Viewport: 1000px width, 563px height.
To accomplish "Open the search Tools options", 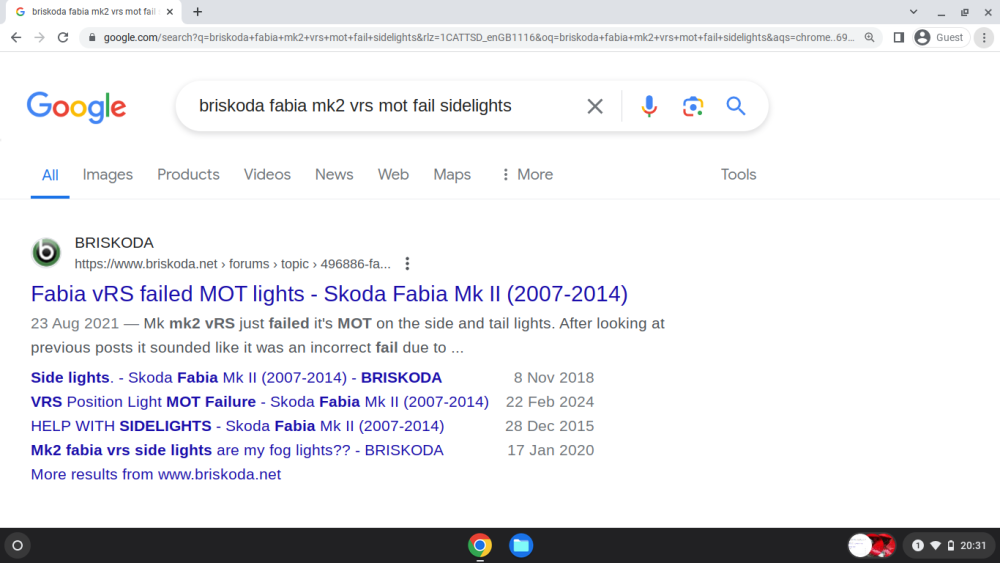I will [738, 175].
